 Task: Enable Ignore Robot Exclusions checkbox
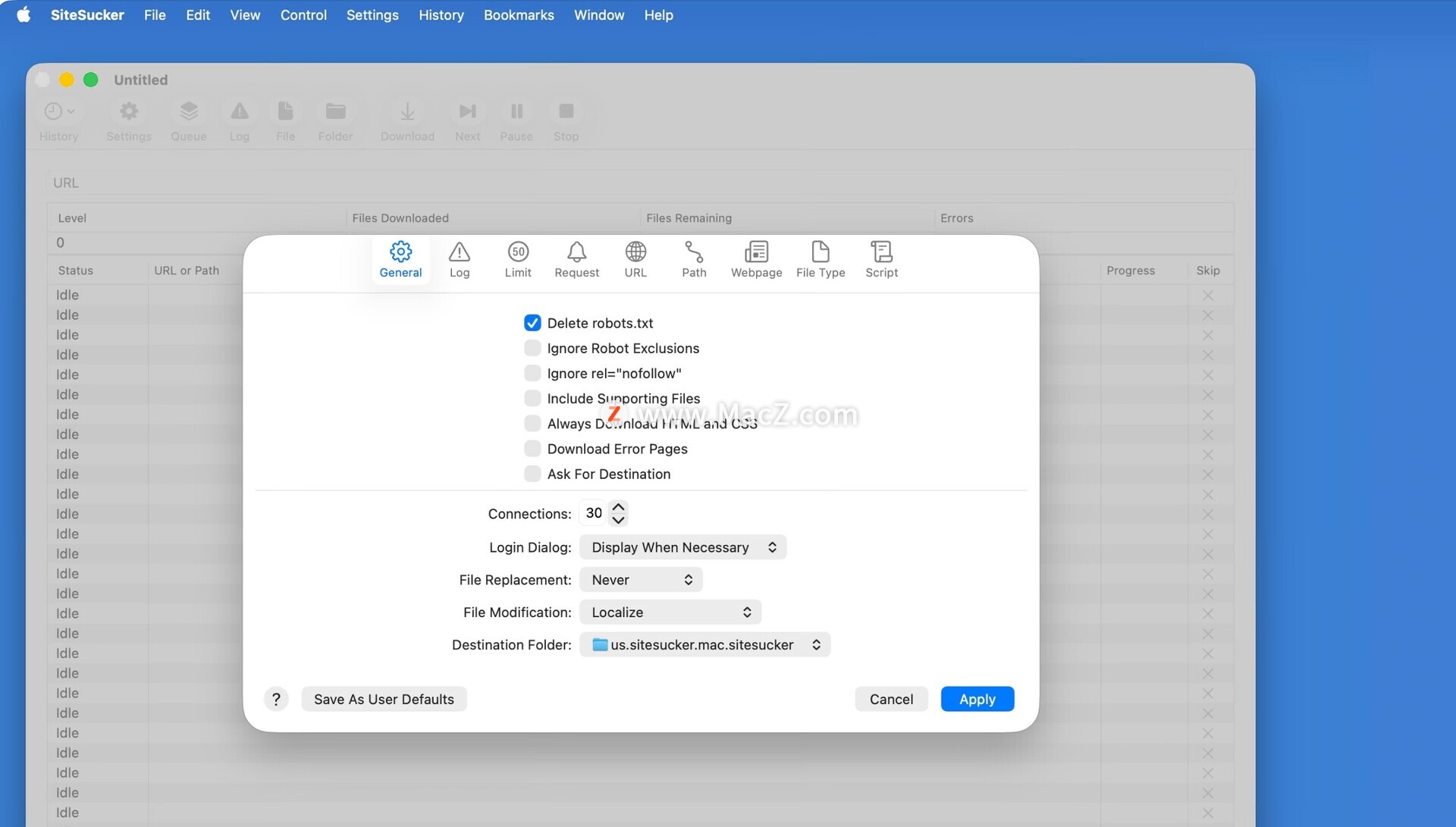click(532, 348)
